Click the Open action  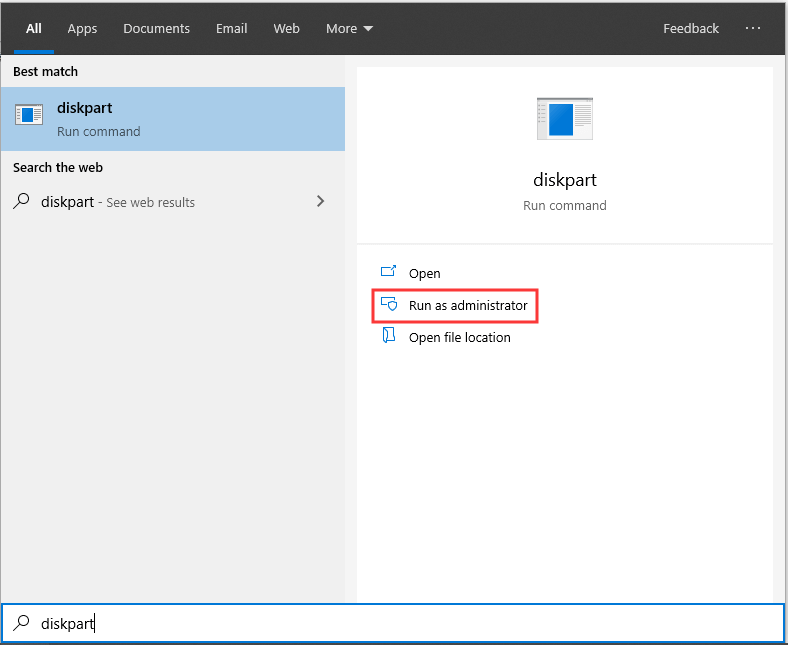[x=424, y=273]
